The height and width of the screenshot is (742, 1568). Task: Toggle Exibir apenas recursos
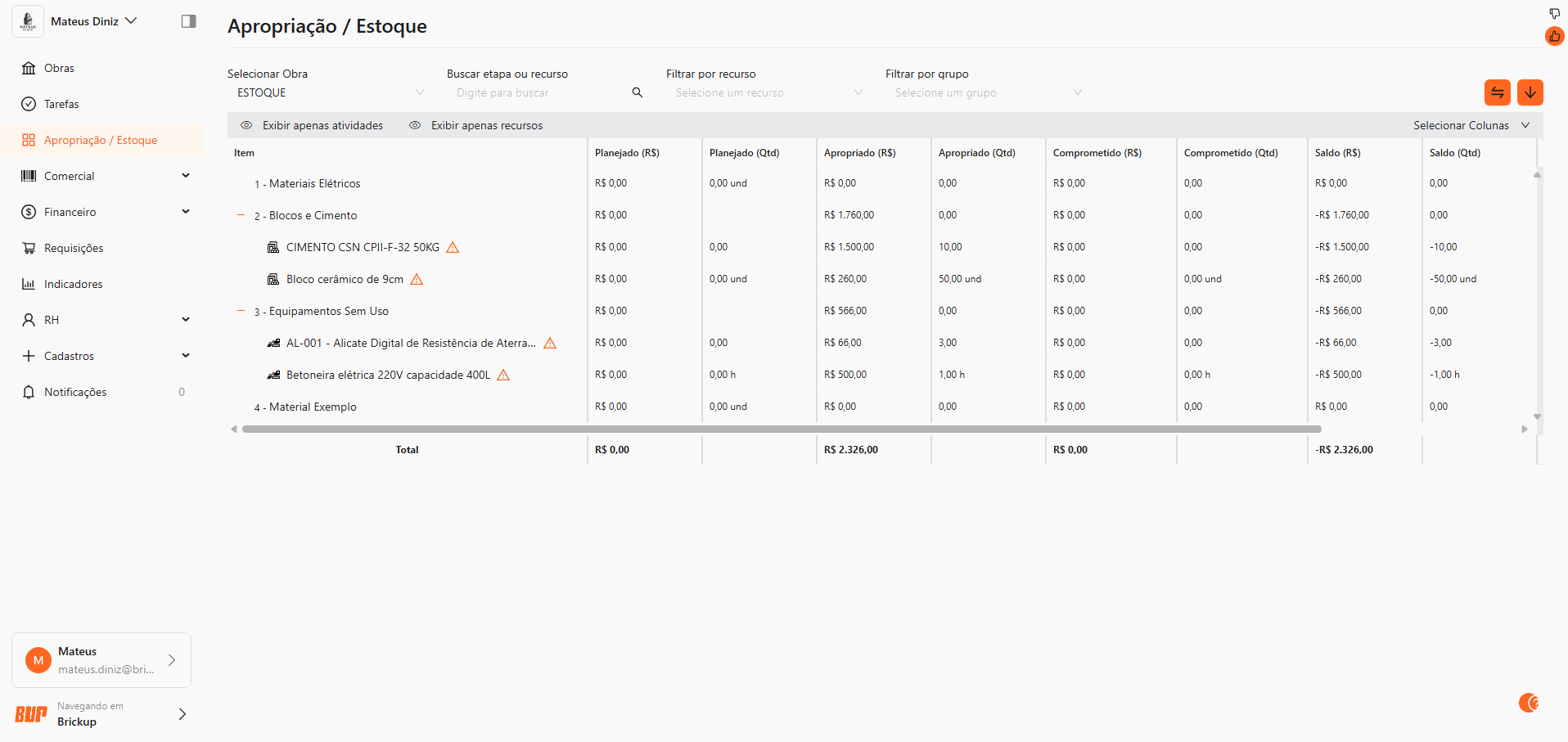click(x=476, y=125)
